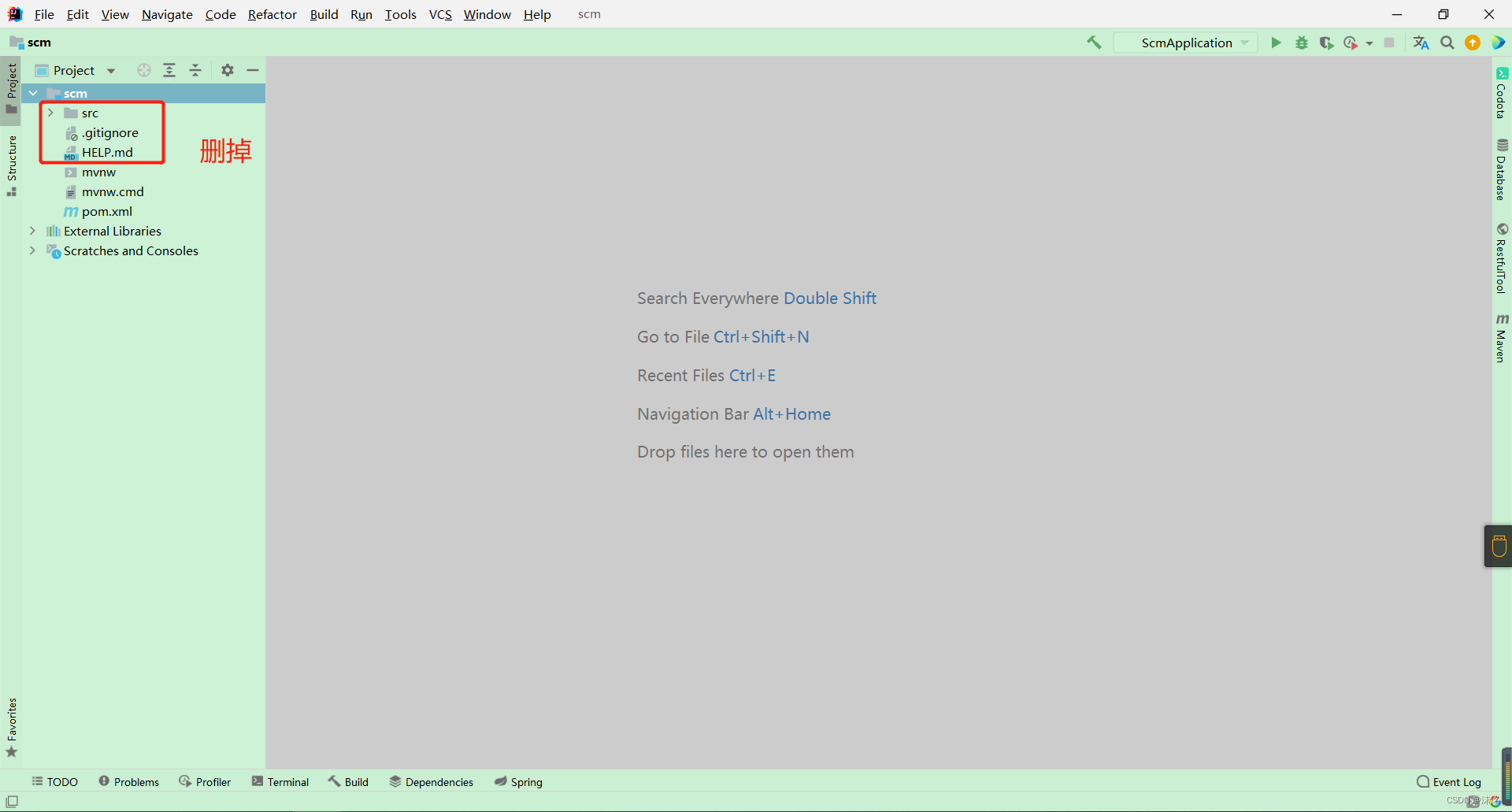Open the Problems tool window

coord(128,781)
